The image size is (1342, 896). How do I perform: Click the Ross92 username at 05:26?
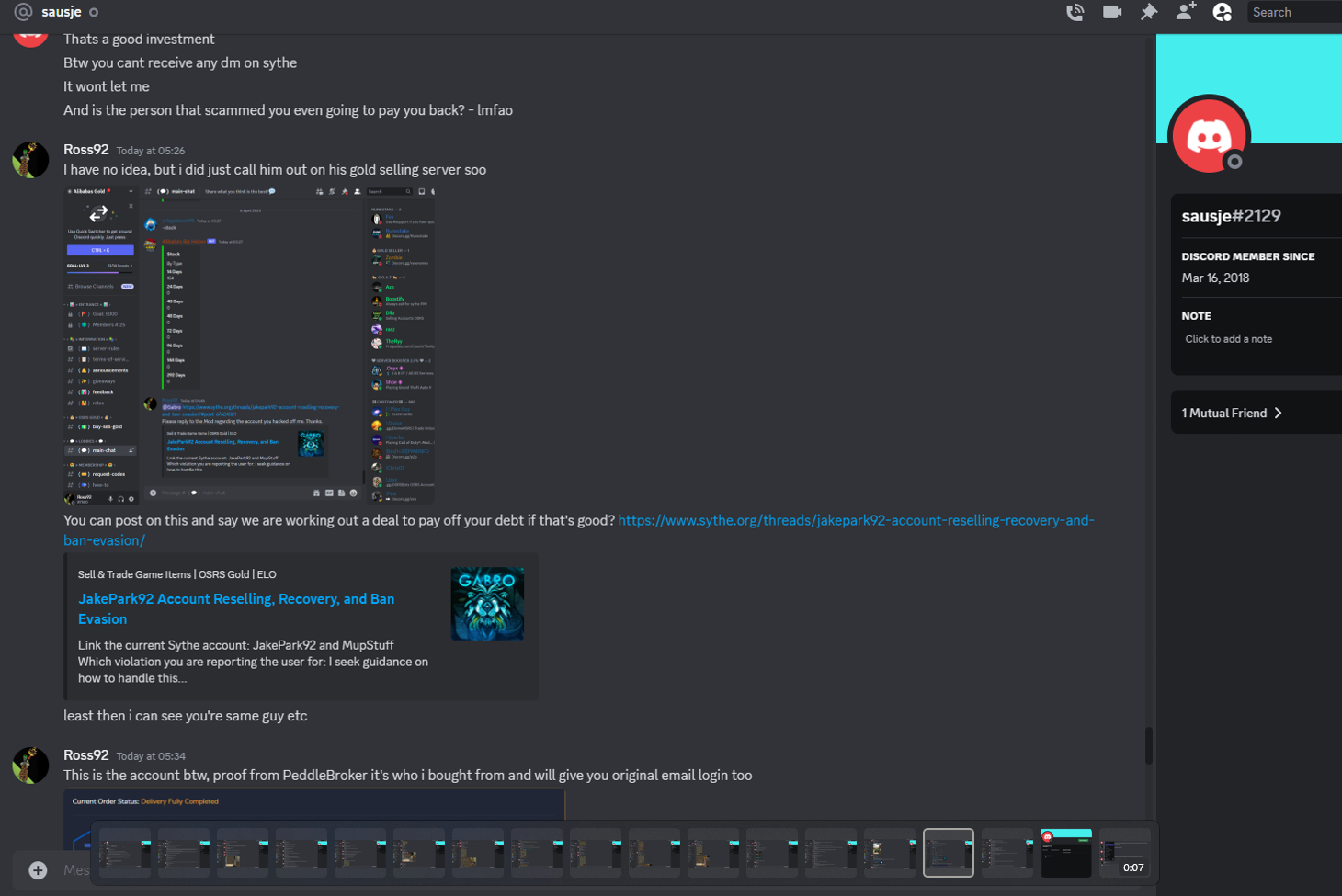click(85, 150)
